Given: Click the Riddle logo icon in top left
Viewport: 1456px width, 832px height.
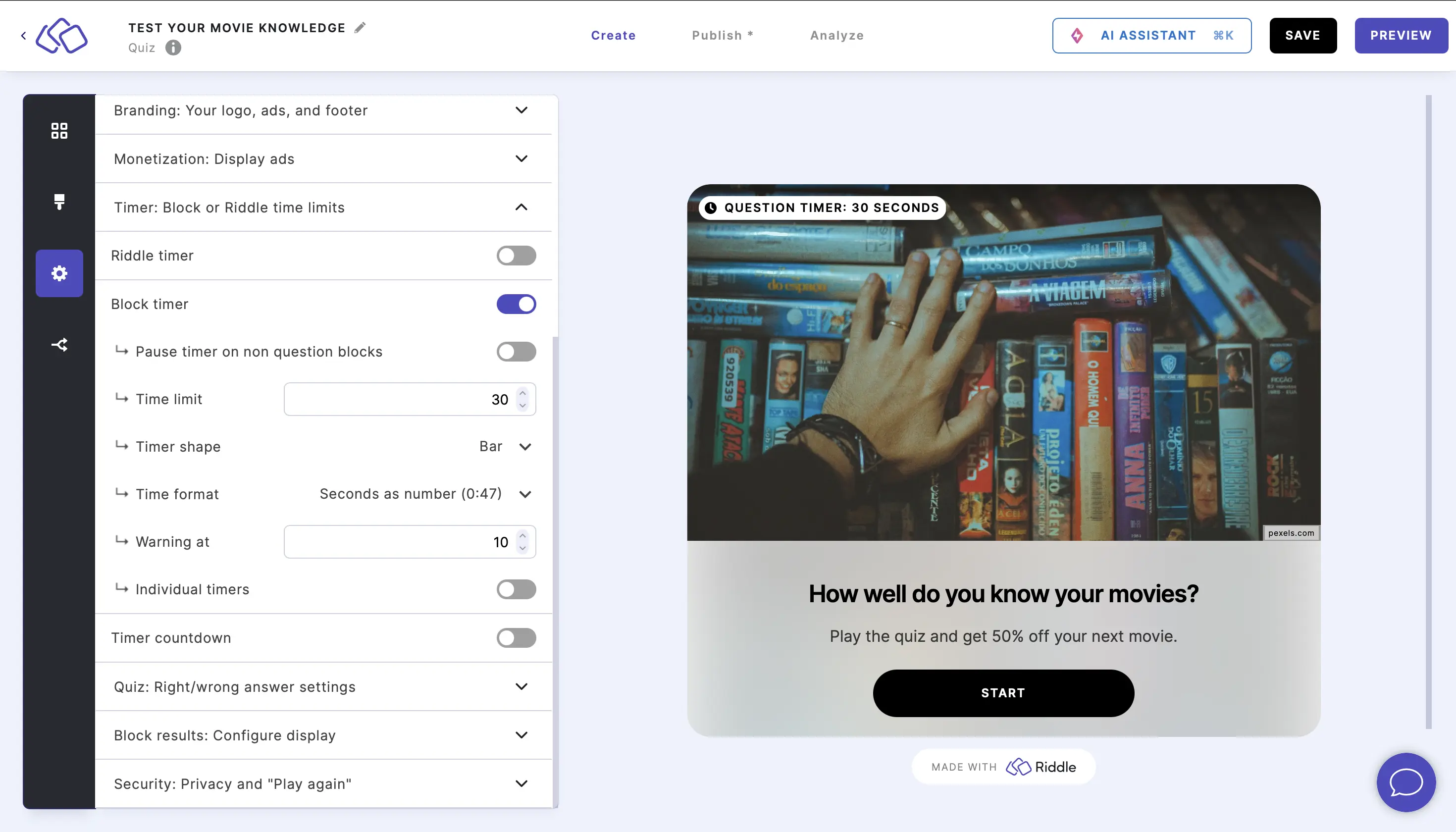Looking at the screenshot, I should [x=62, y=35].
